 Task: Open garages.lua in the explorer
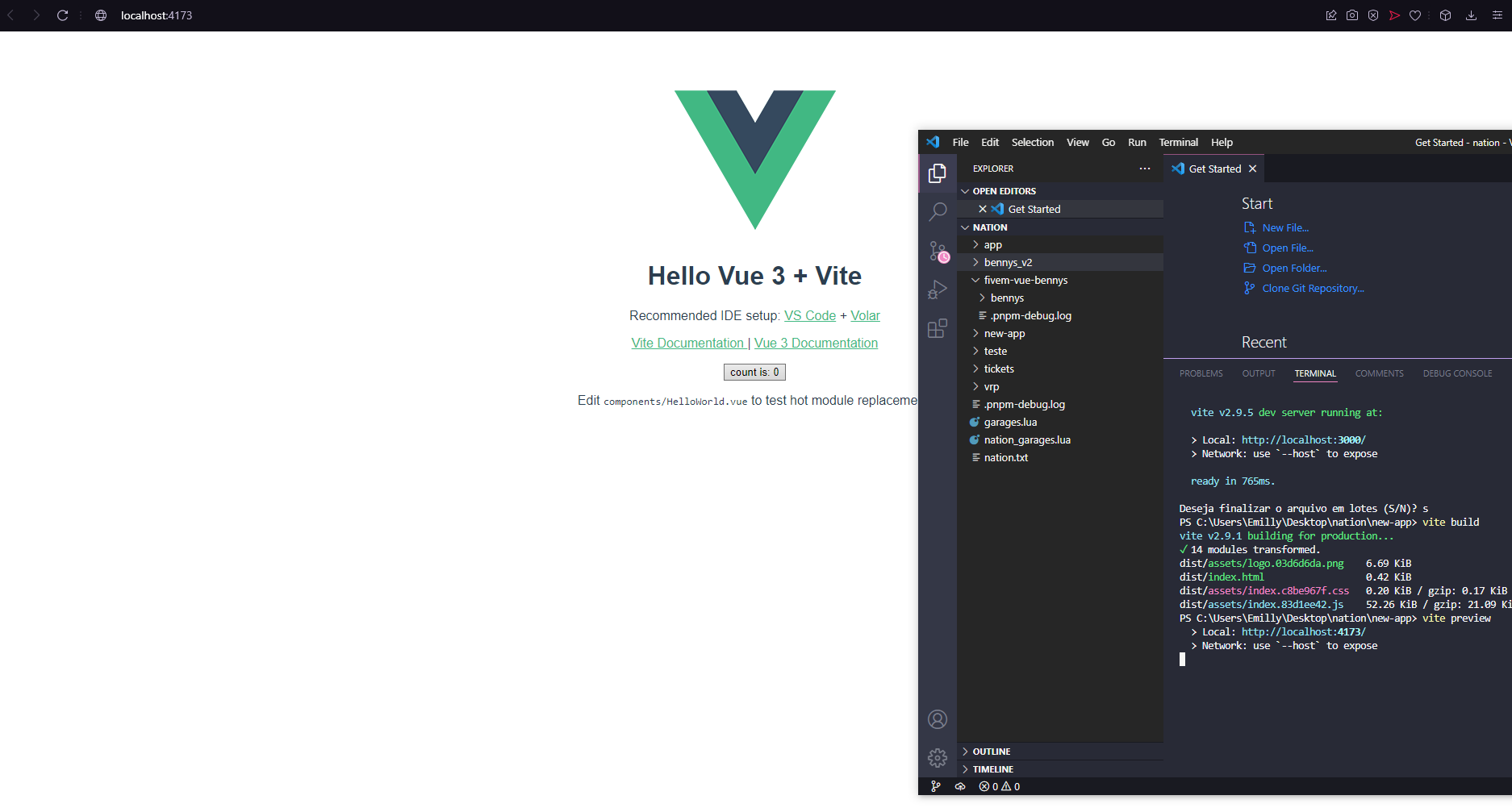coord(1060,423)
